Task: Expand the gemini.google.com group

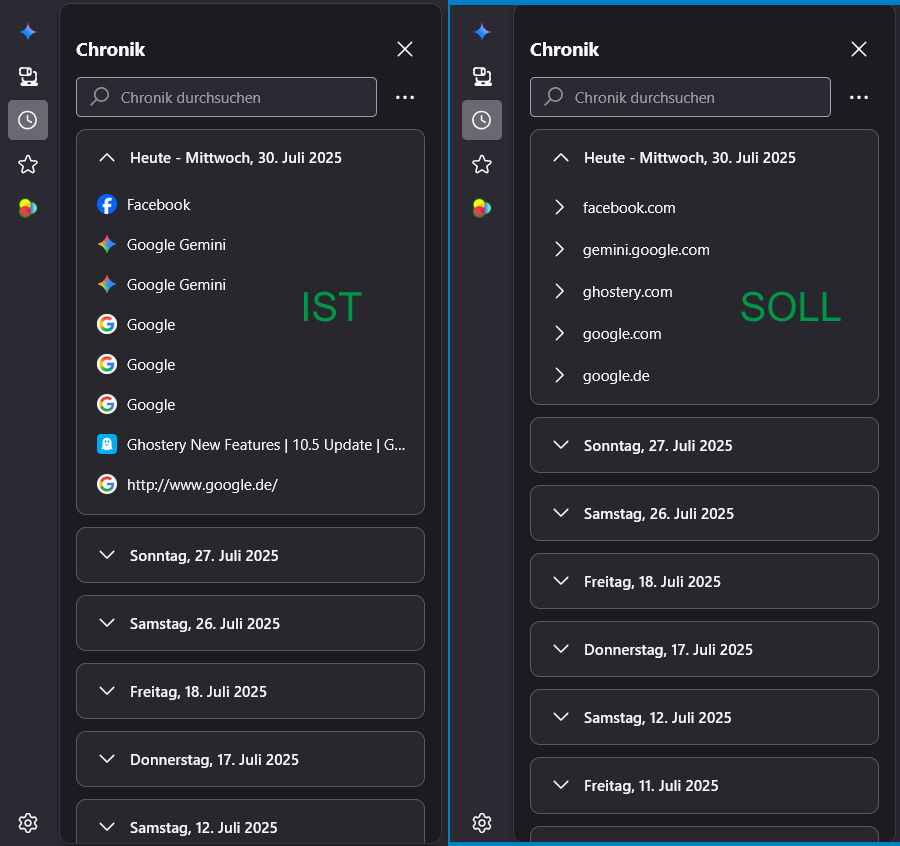Action: (645, 250)
